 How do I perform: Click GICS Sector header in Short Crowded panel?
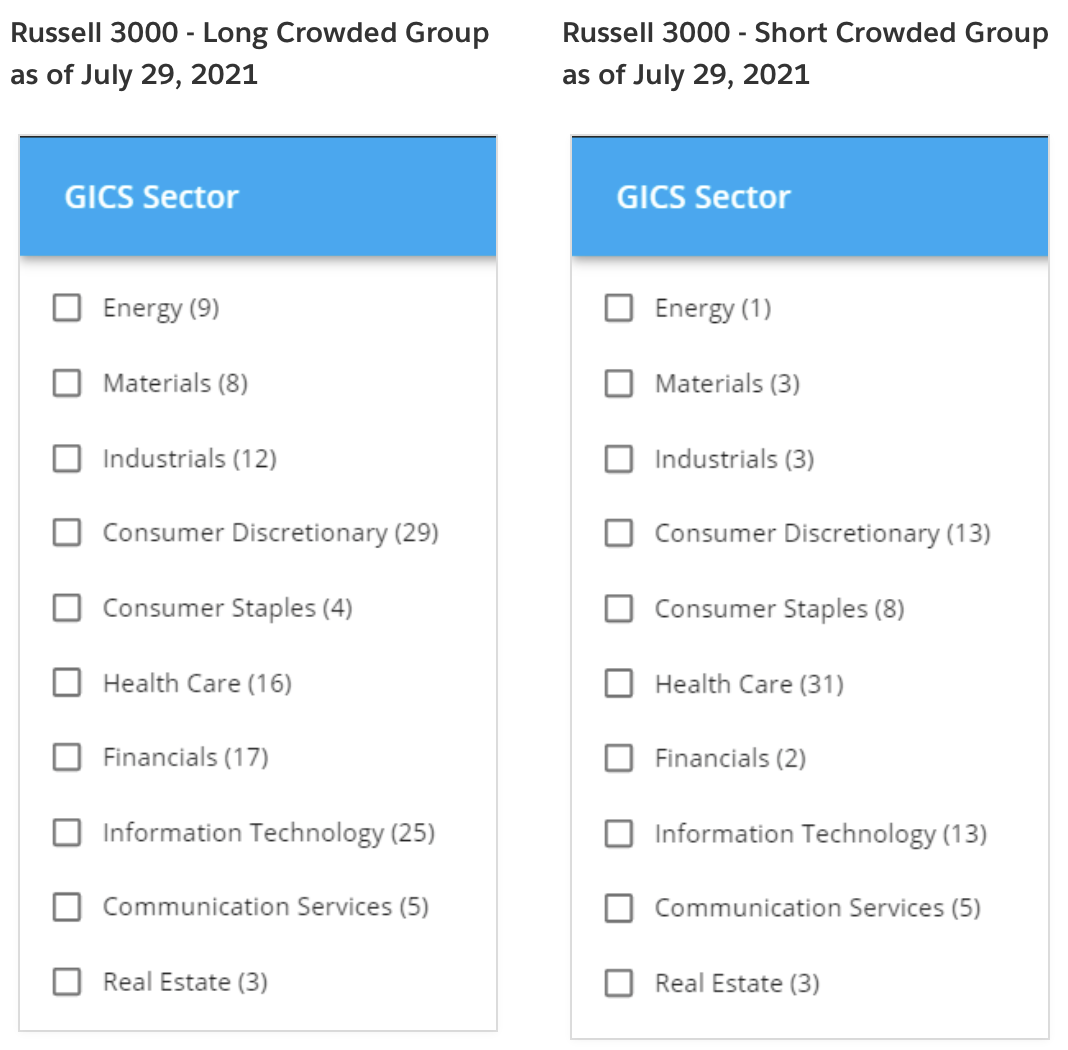tap(703, 197)
